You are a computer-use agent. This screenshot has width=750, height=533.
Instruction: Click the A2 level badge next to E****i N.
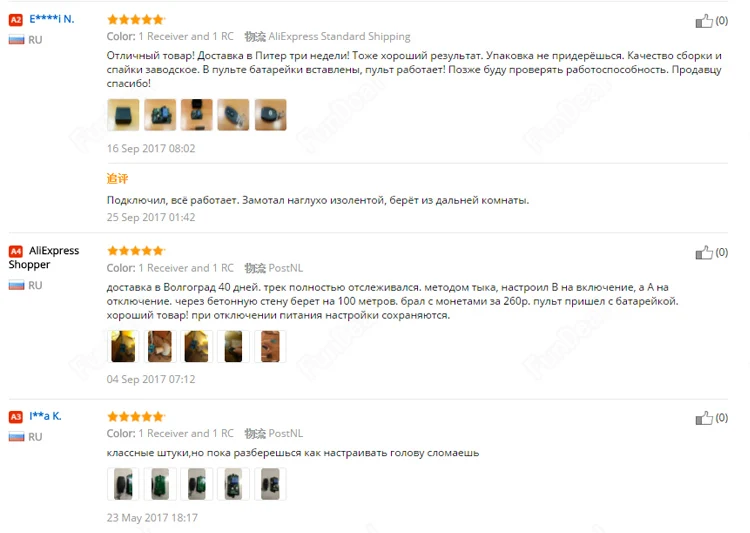click(x=16, y=20)
